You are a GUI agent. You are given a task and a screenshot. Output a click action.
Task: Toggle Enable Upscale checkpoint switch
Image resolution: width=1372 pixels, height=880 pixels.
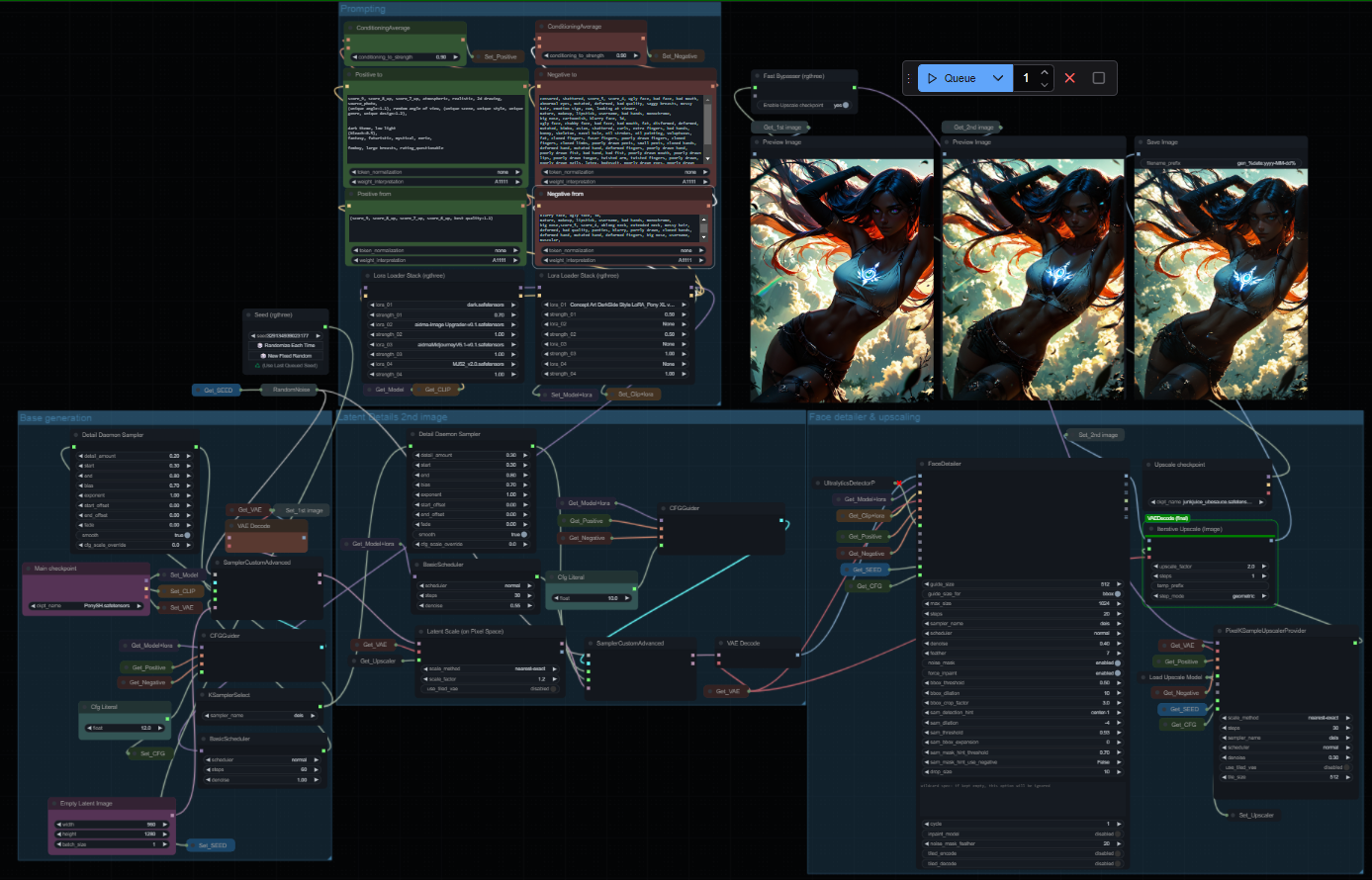click(x=845, y=105)
